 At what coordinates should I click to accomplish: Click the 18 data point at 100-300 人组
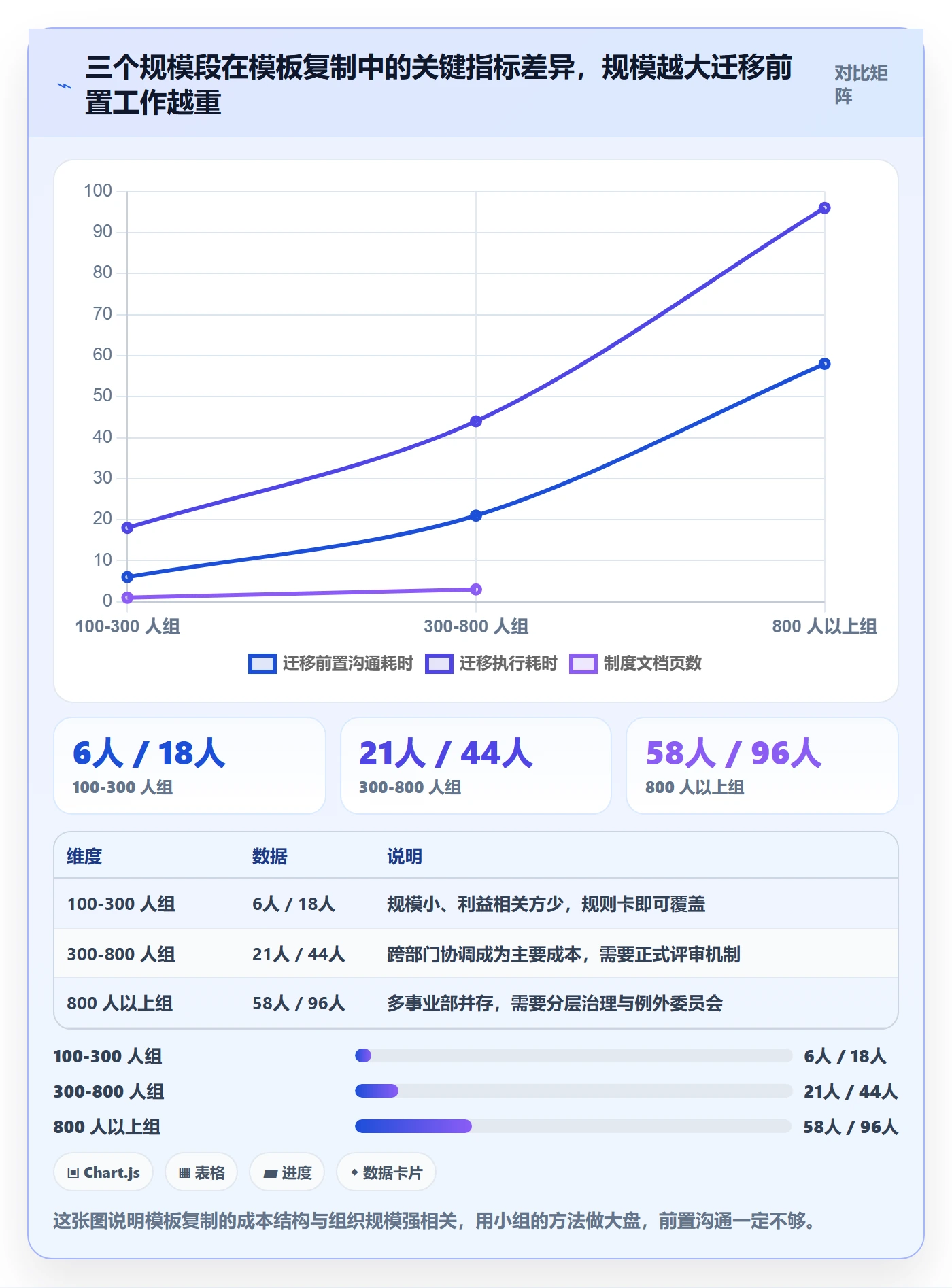click(x=127, y=528)
